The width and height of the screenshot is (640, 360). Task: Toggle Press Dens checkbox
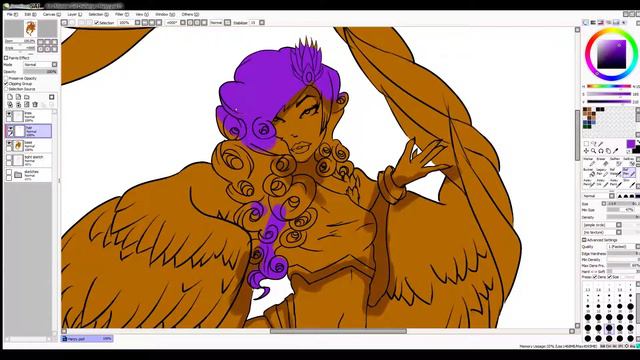pos(595,277)
